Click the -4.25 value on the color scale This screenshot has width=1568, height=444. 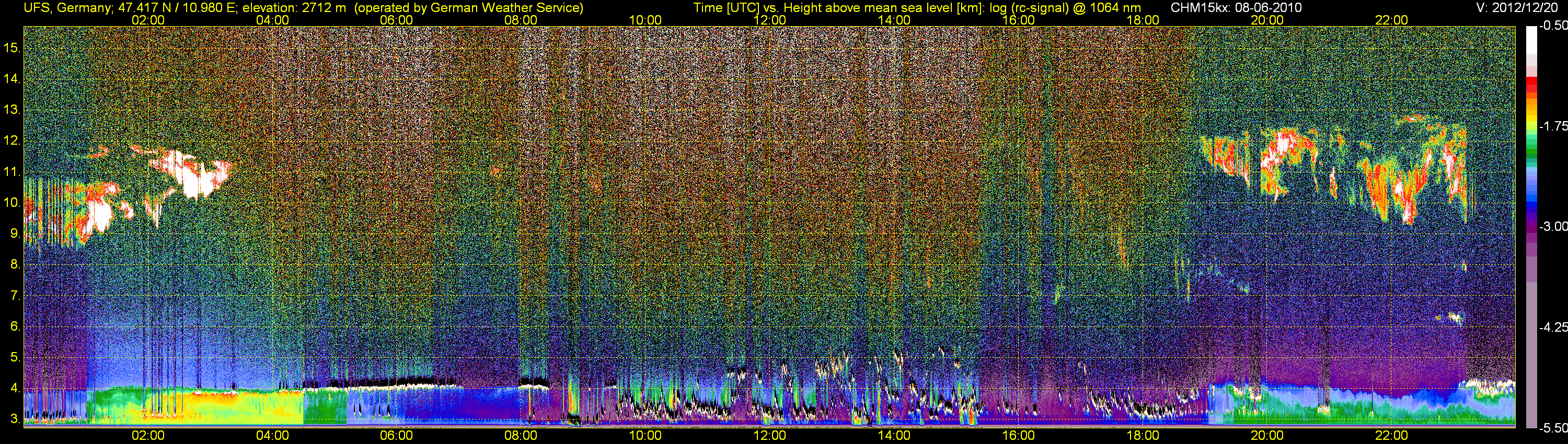(x=1553, y=327)
